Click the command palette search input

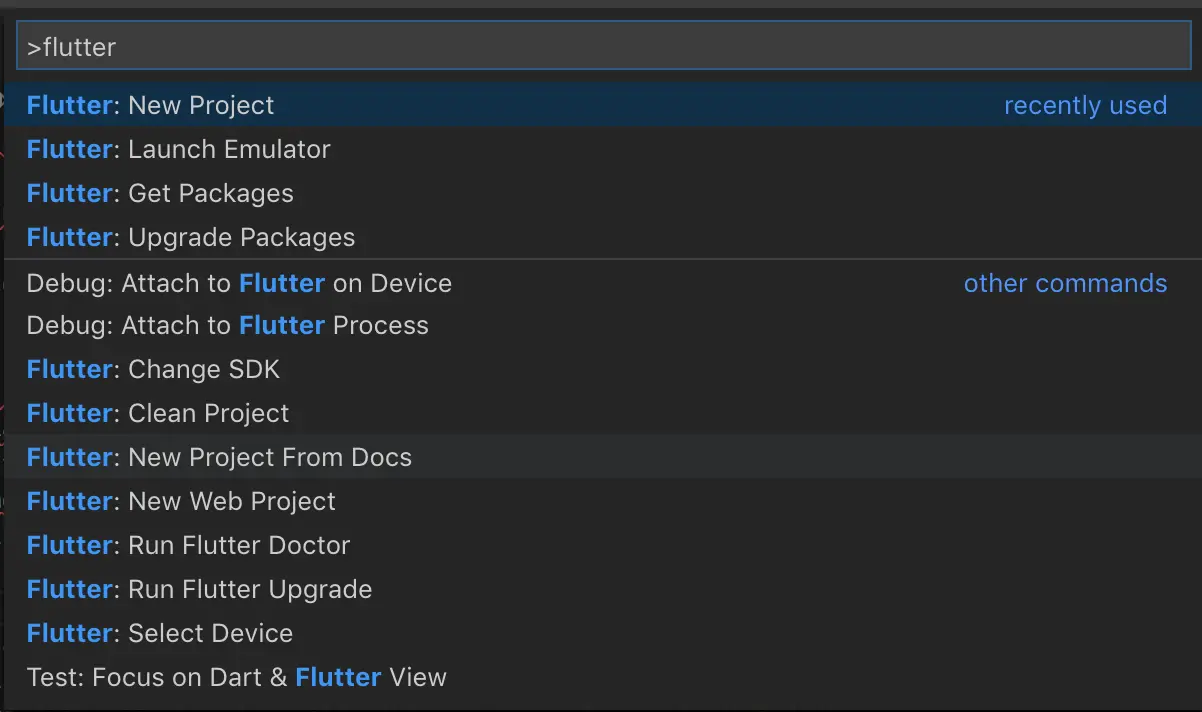(600, 46)
